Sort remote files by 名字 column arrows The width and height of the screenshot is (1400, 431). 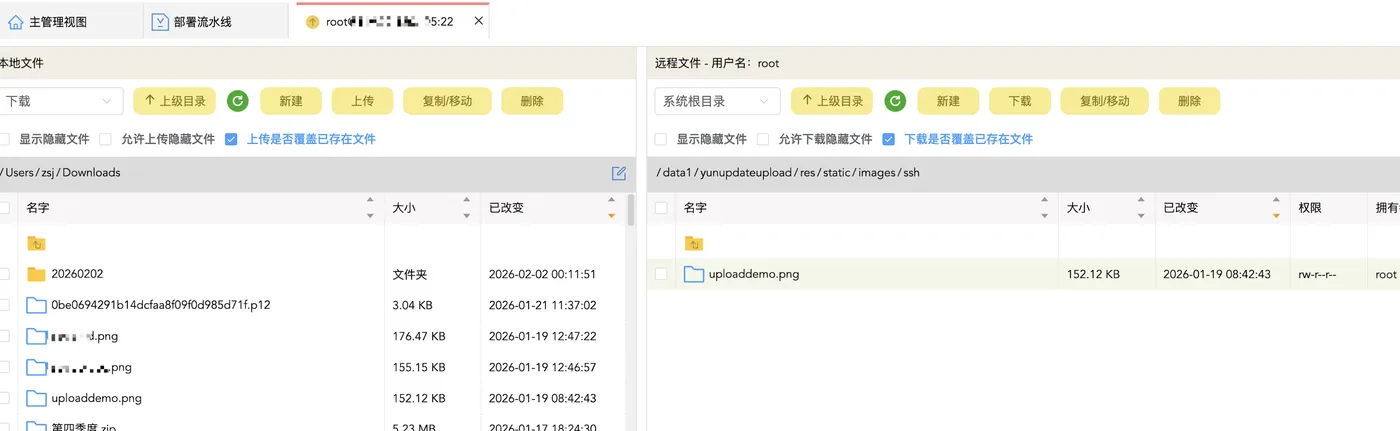(x=1044, y=208)
